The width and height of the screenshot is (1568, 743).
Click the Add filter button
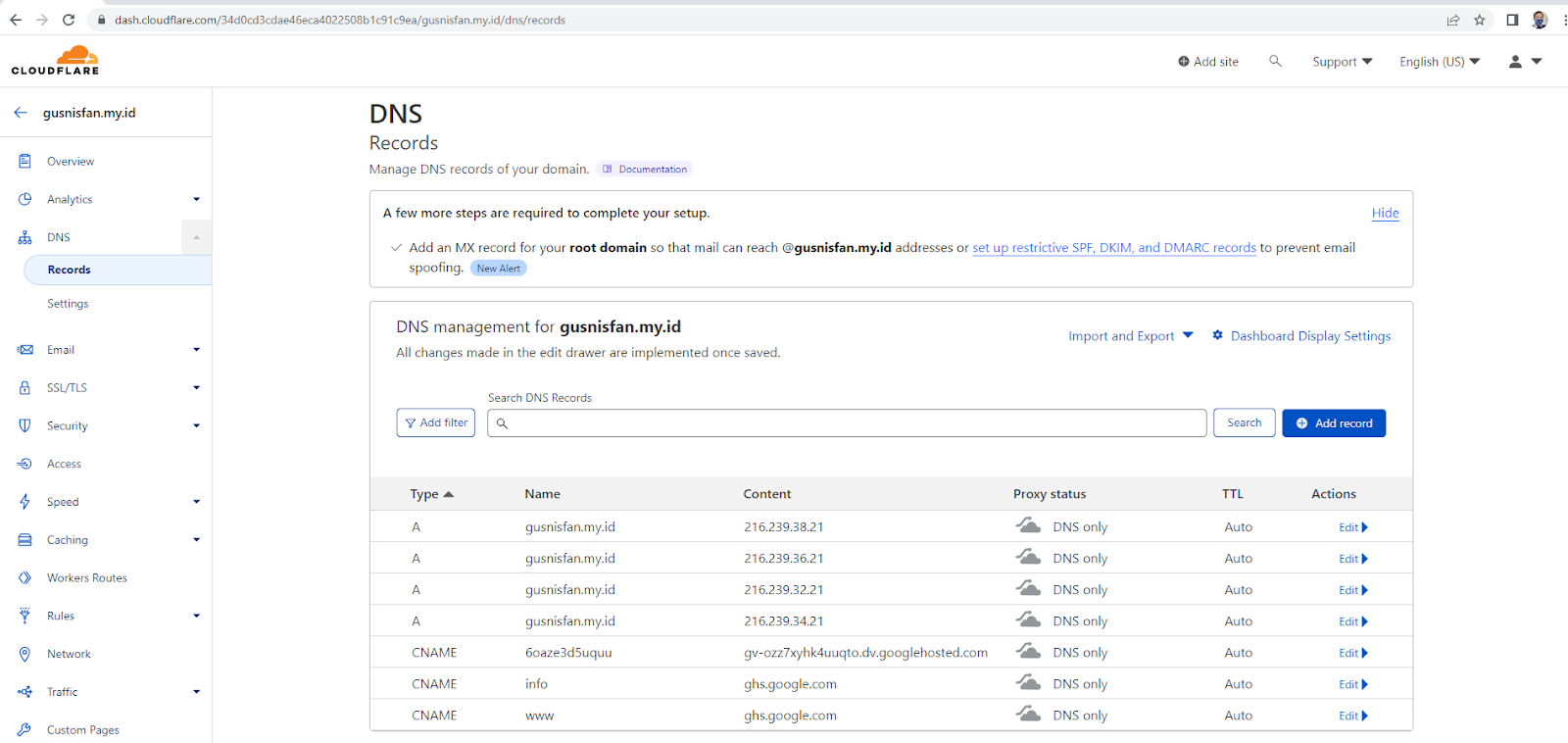(x=436, y=422)
